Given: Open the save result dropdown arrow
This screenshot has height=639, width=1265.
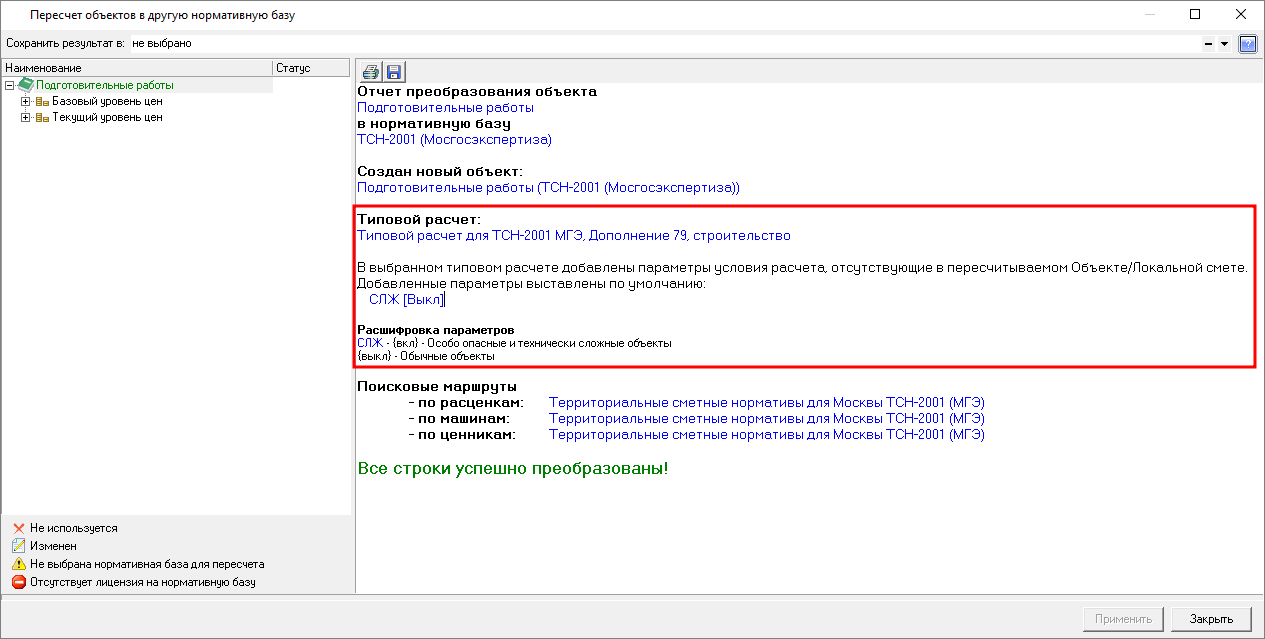Looking at the screenshot, I should (x=1224, y=44).
